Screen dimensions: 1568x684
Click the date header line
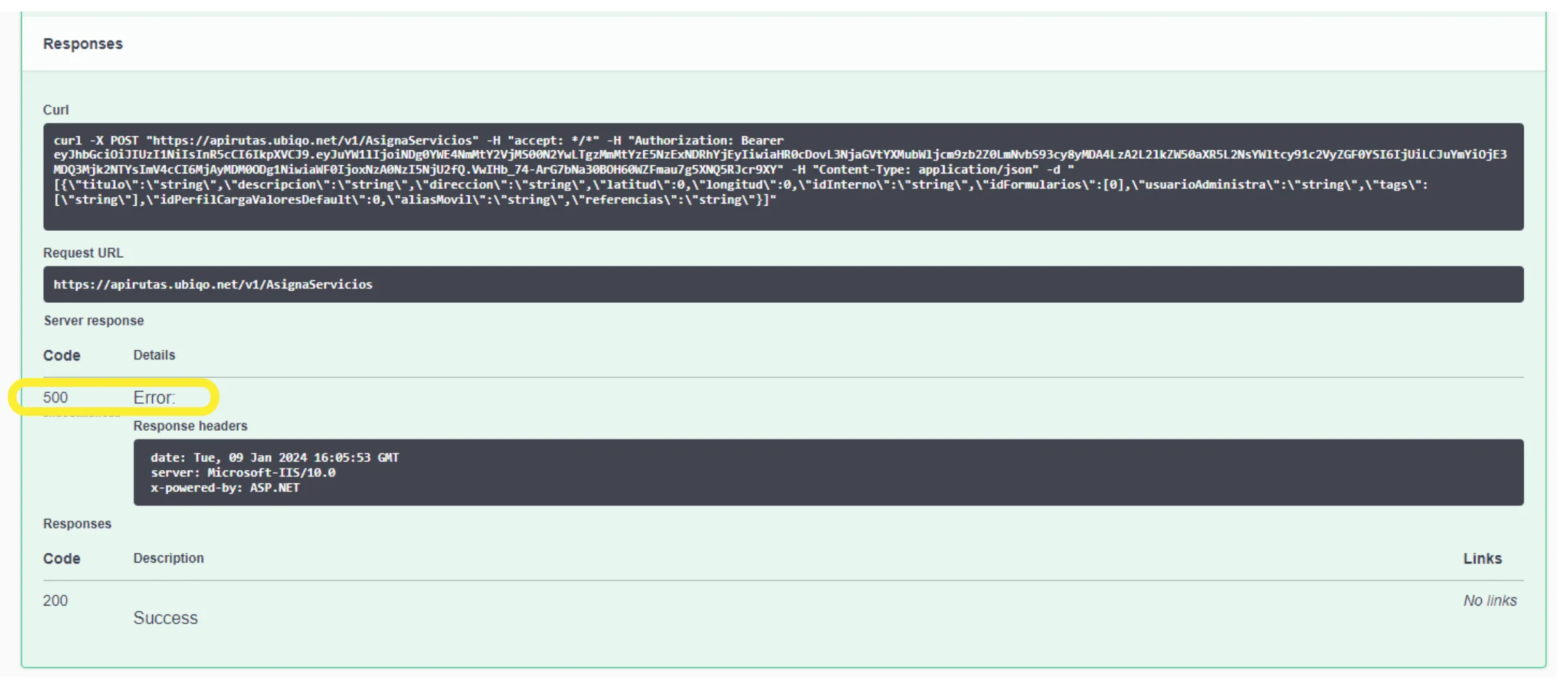[275, 458]
